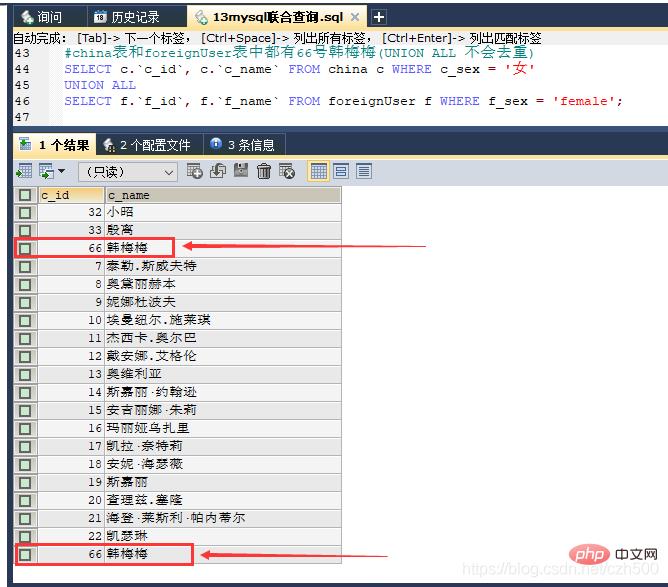This screenshot has width=668, height=587.
Task: Click the cancel changes icon
Action: [287, 171]
